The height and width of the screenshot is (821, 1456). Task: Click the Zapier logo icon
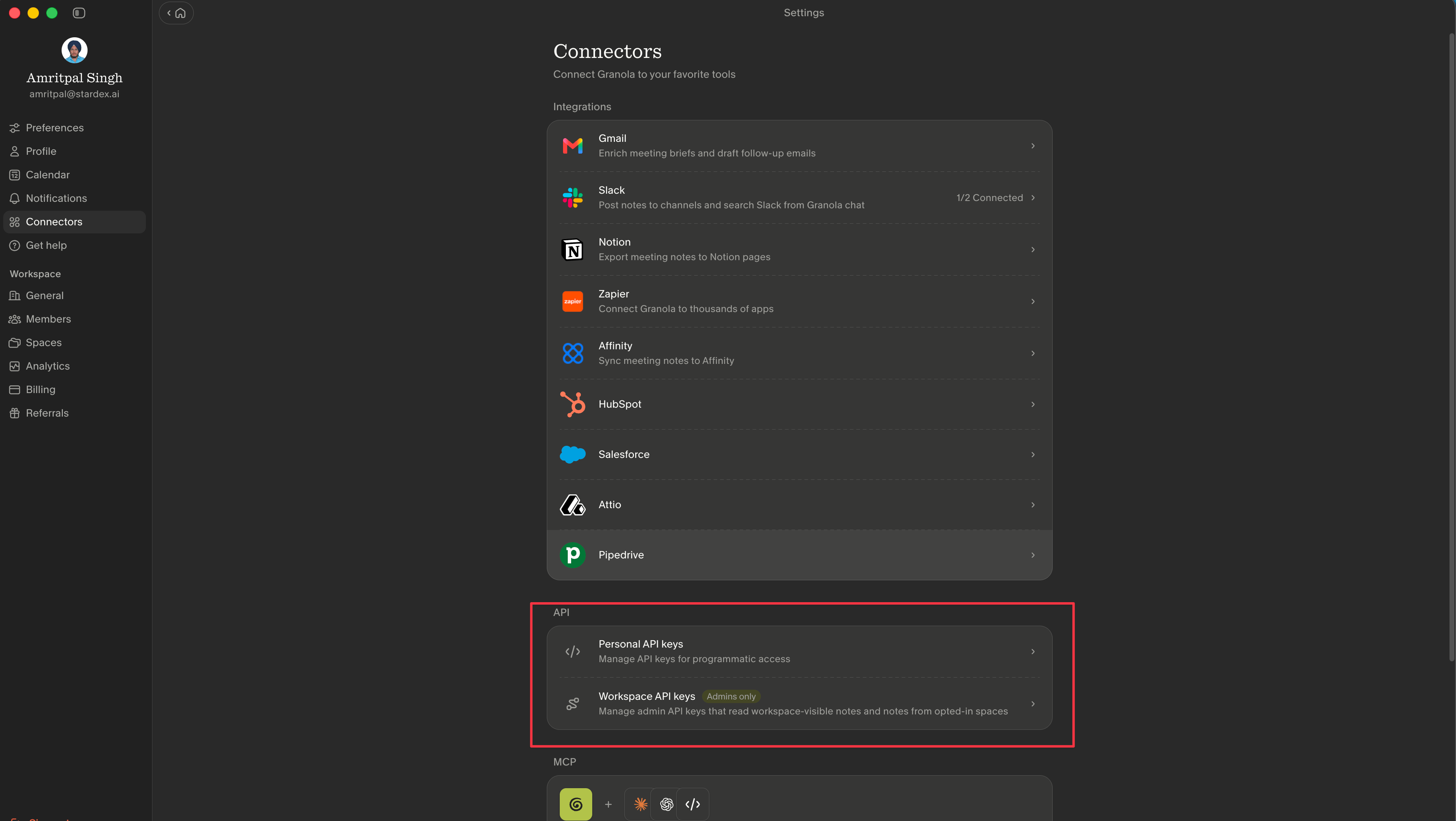pos(573,301)
